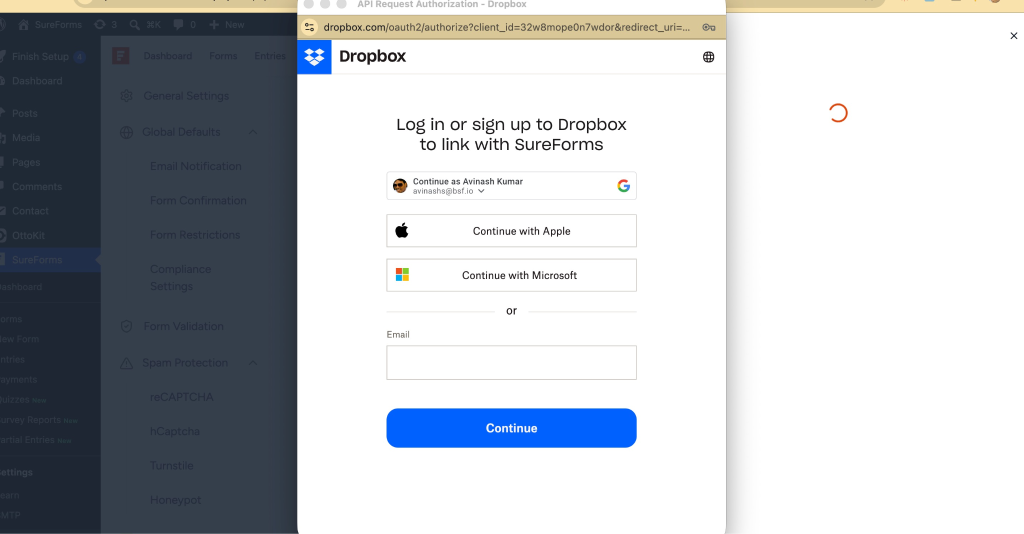The width and height of the screenshot is (1024, 534).
Task: Open Dashboard in WordPress sidebar
Action: click(37, 81)
